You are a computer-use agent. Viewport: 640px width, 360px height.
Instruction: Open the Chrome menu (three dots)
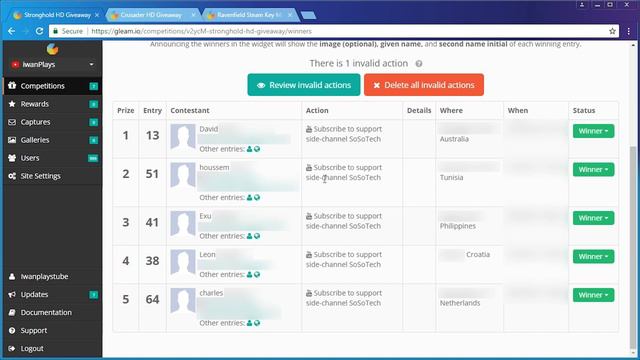click(629, 31)
